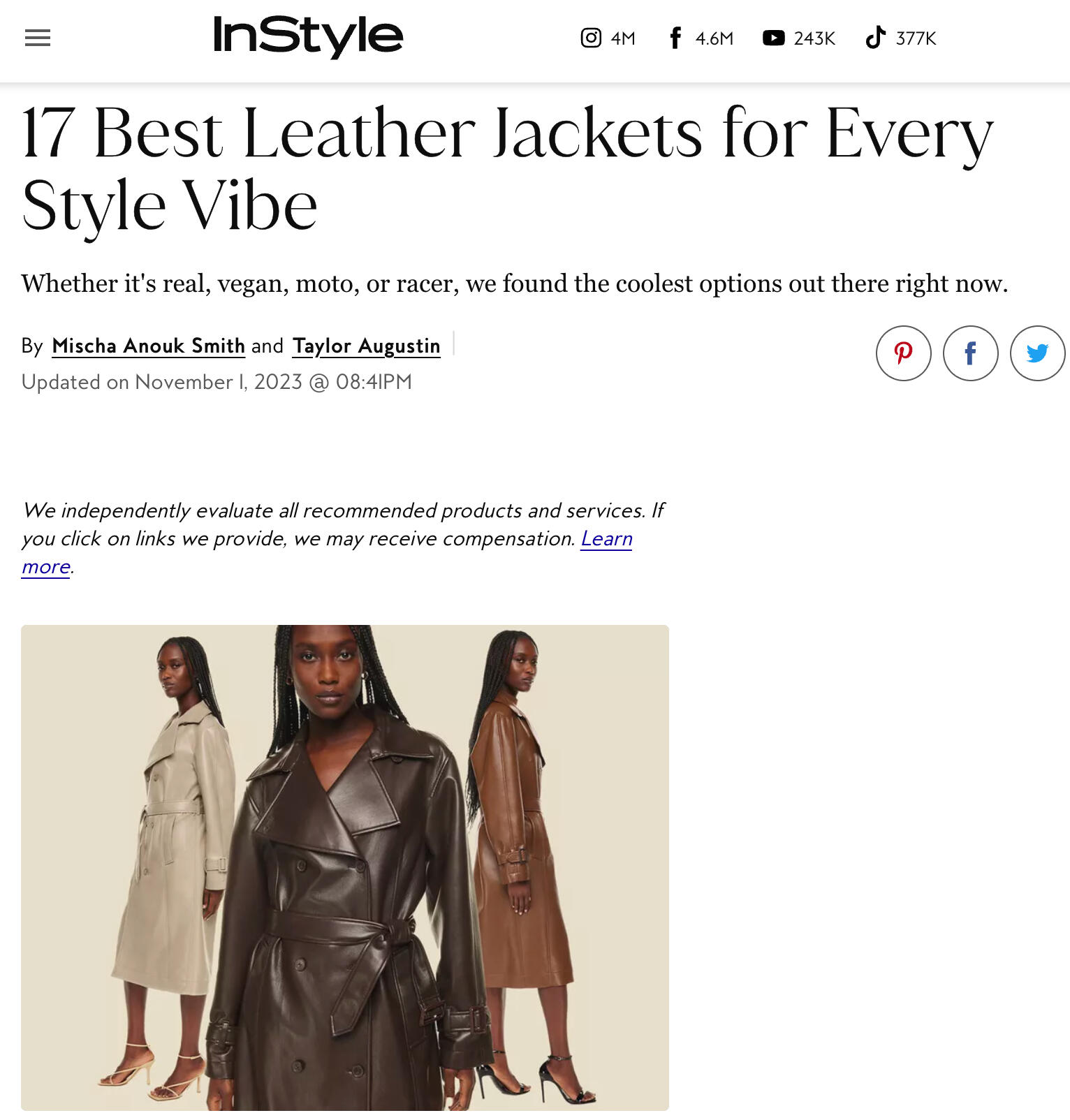Follow the Learn more link
The width and height of the screenshot is (1070, 1120).
[327, 552]
